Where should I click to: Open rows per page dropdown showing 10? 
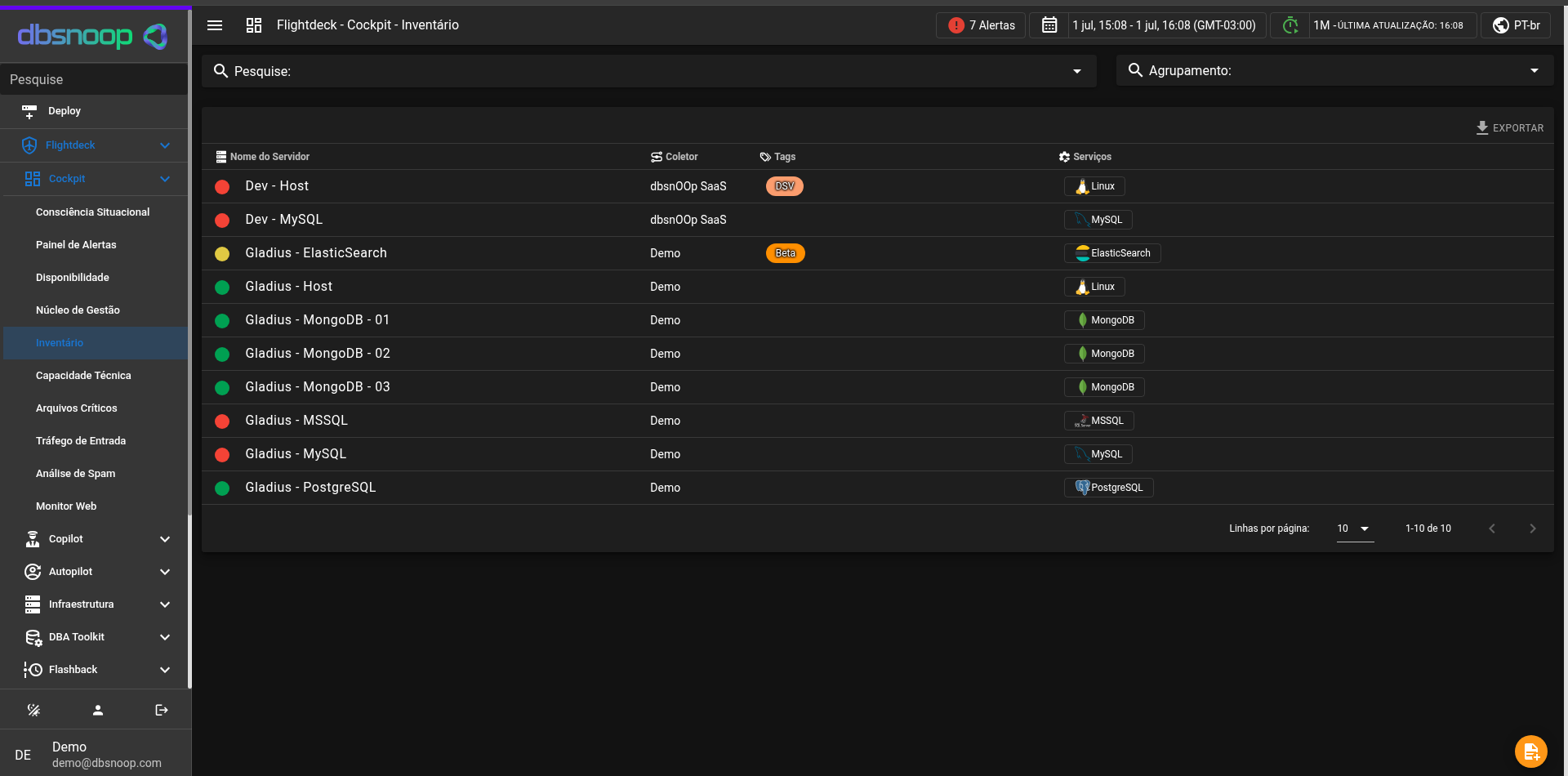point(1354,528)
